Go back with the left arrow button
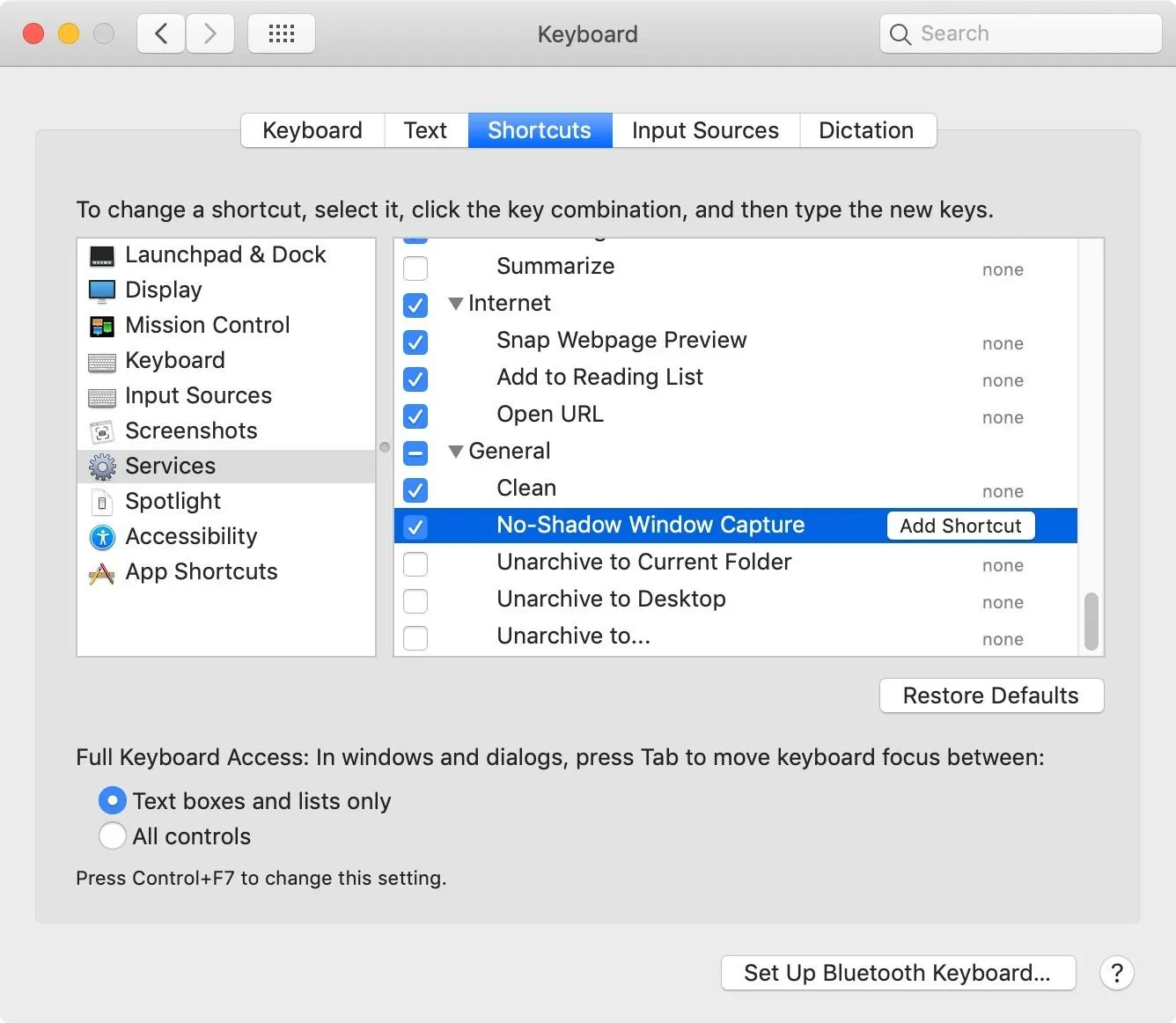 [x=161, y=33]
